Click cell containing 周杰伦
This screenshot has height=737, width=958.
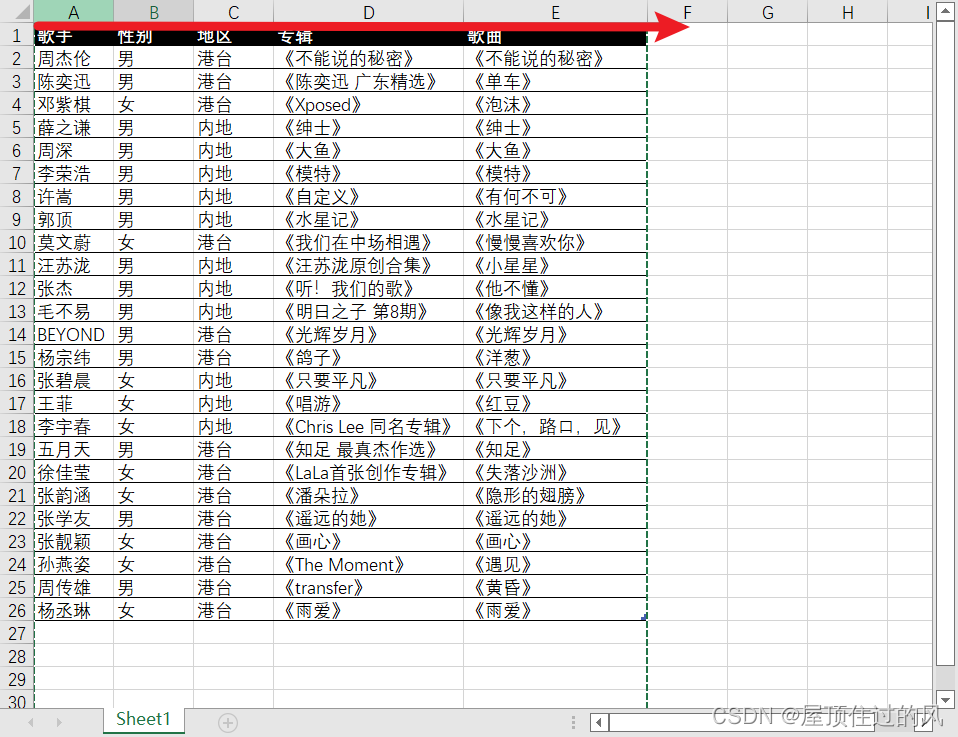tap(74, 58)
